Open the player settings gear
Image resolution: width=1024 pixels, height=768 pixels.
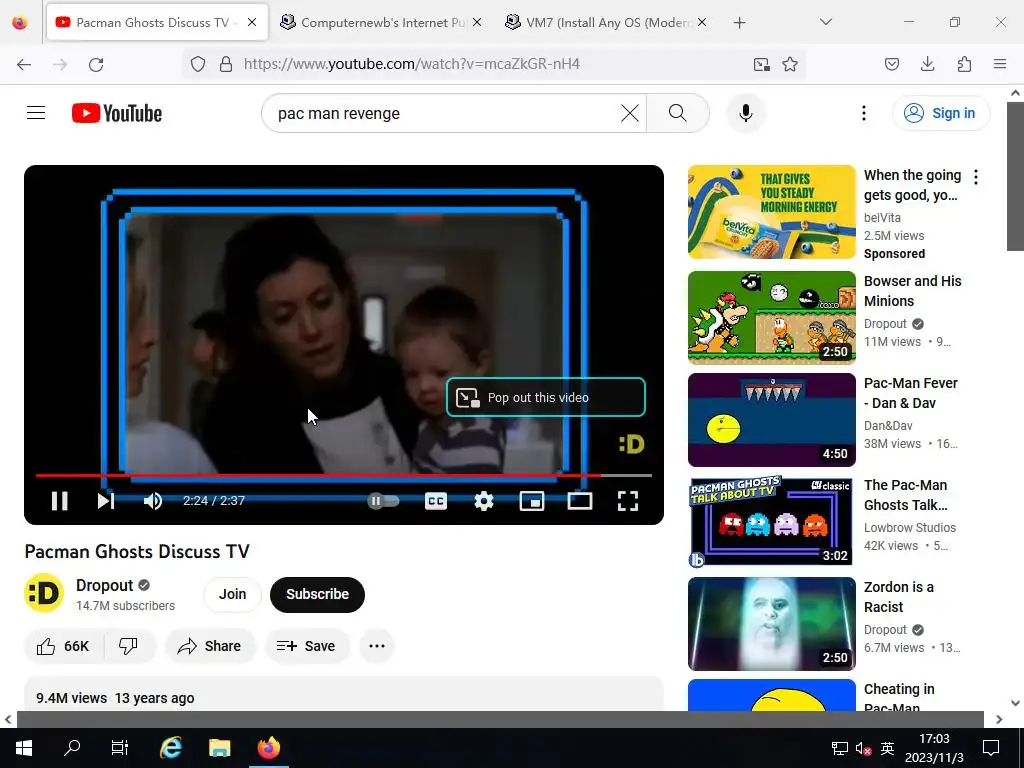[484, 501]
